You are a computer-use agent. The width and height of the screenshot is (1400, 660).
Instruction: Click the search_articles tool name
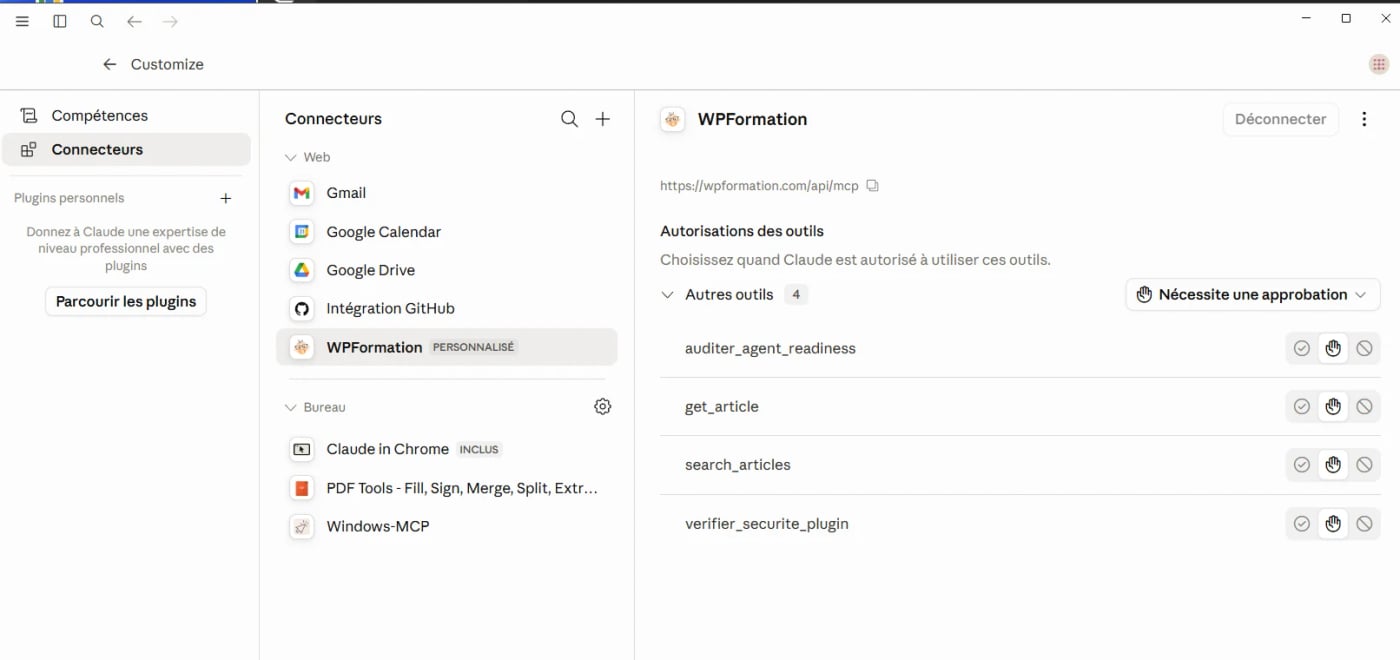coord(737,465)
